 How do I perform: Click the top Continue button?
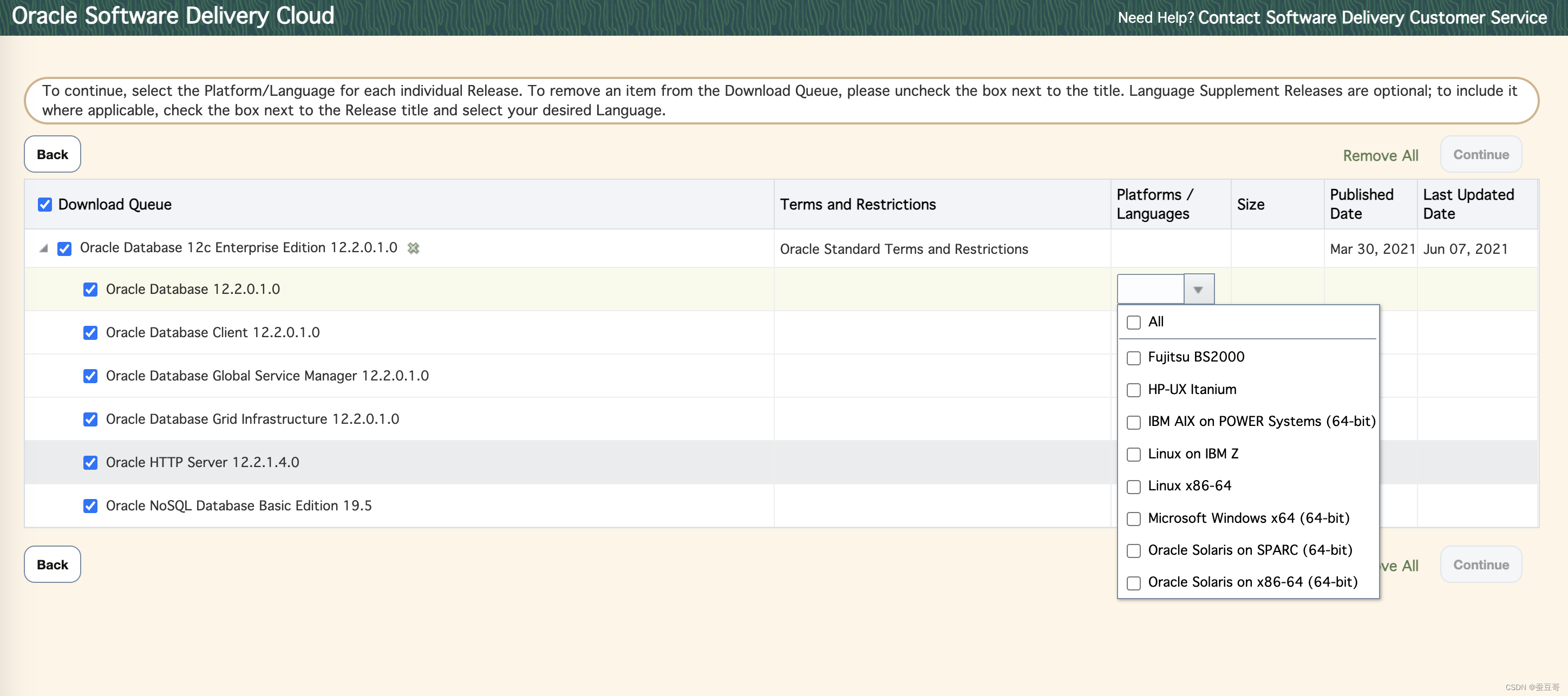click(1481, 155)
